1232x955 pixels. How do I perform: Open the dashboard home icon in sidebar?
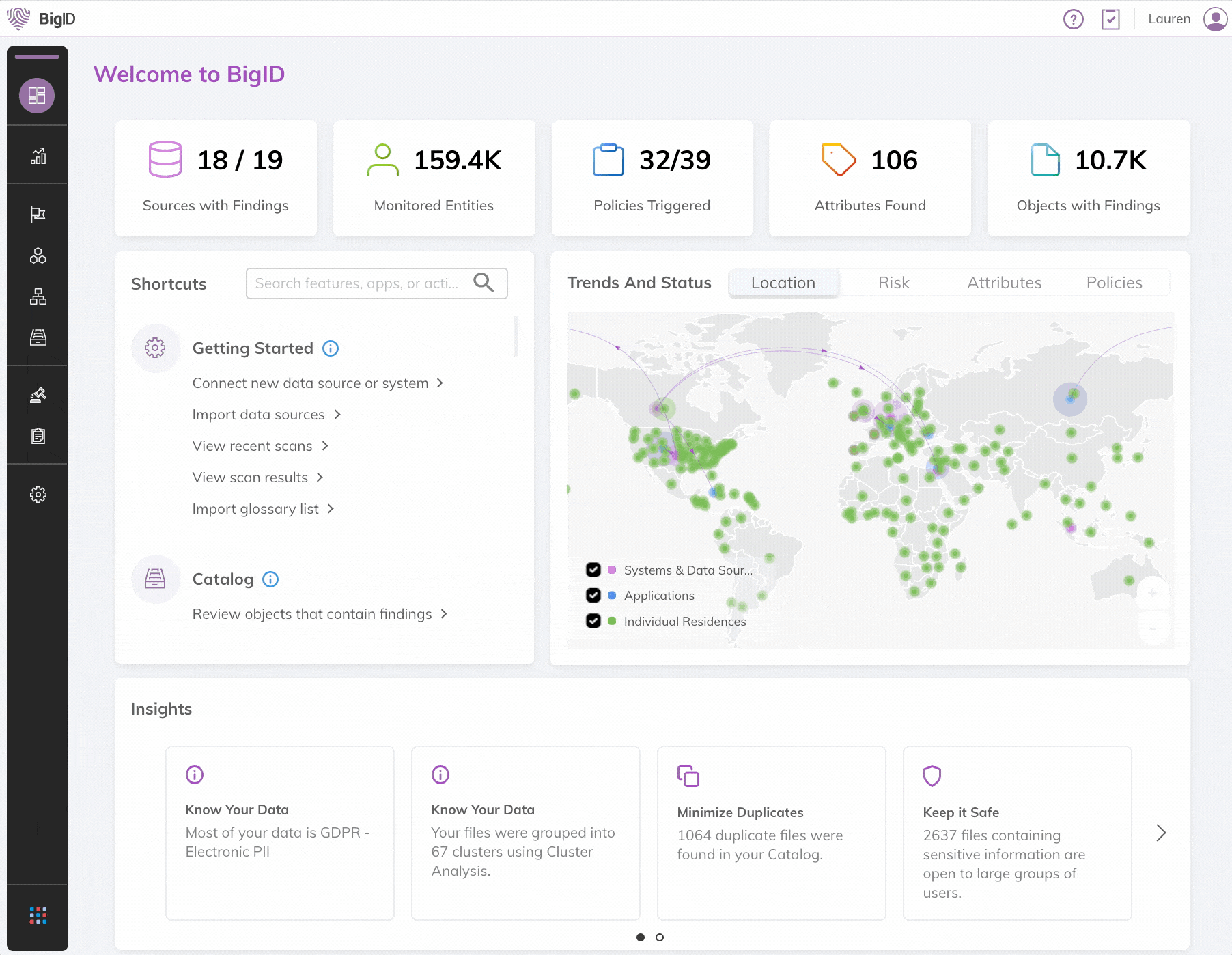point(37,96)
